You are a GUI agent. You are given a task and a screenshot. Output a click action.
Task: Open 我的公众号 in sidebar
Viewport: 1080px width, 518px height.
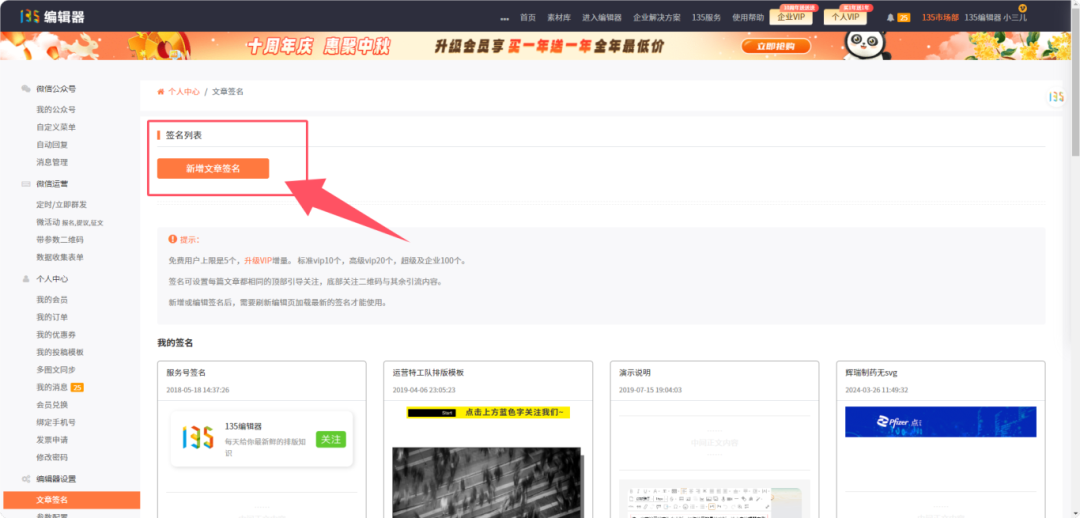56,110
